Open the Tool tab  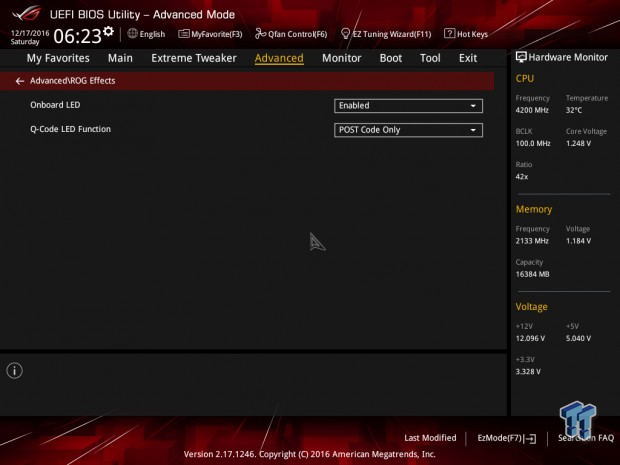[x=430, y=58]
